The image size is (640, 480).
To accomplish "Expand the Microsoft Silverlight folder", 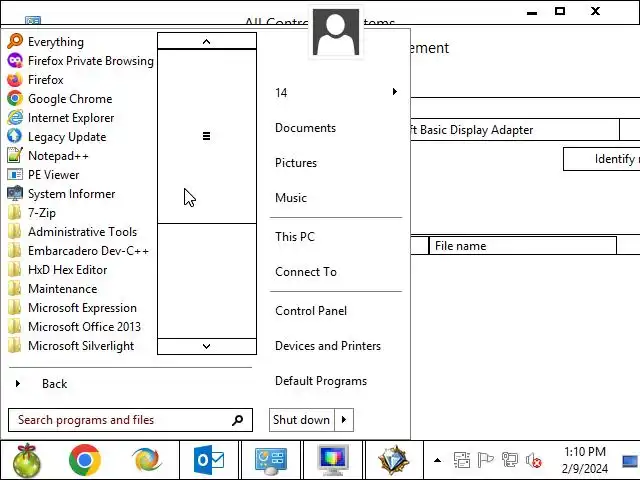I will 71,346.
